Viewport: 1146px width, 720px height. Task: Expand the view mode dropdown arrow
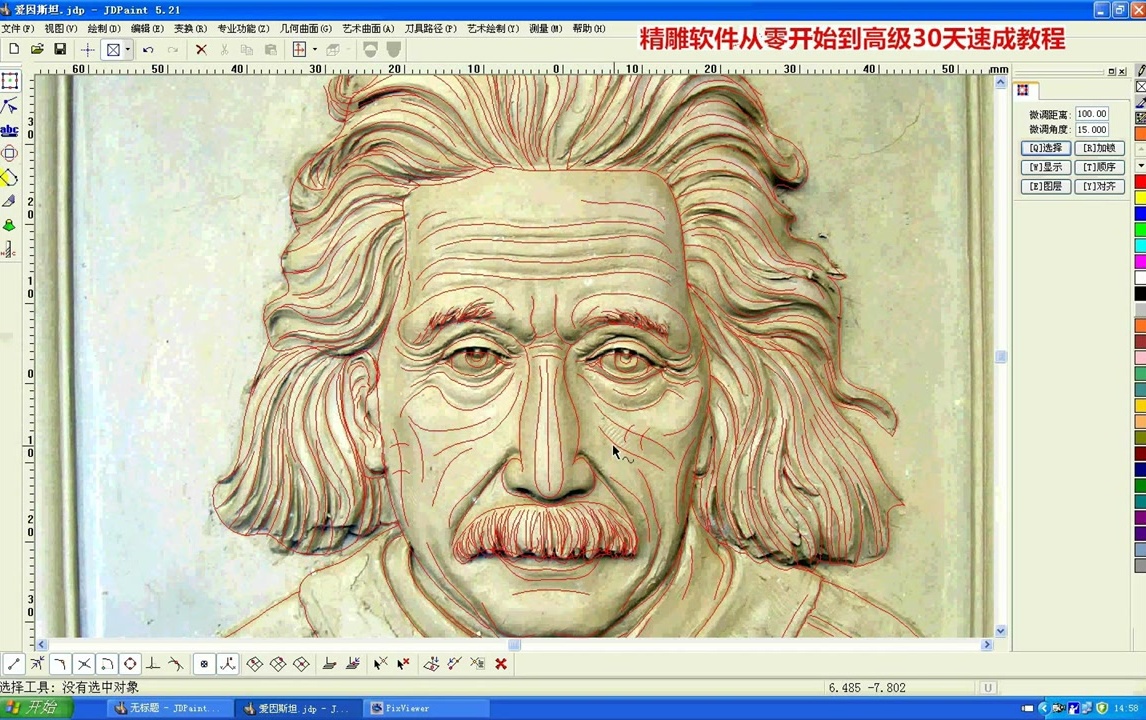pos(127,50)
